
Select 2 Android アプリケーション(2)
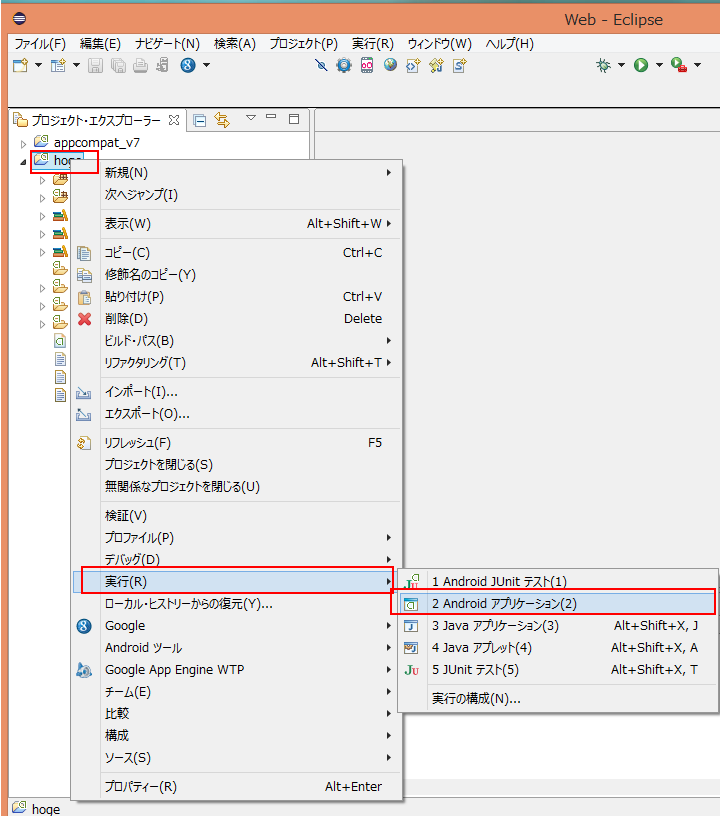pyautogui.click(x=558, y=604)
